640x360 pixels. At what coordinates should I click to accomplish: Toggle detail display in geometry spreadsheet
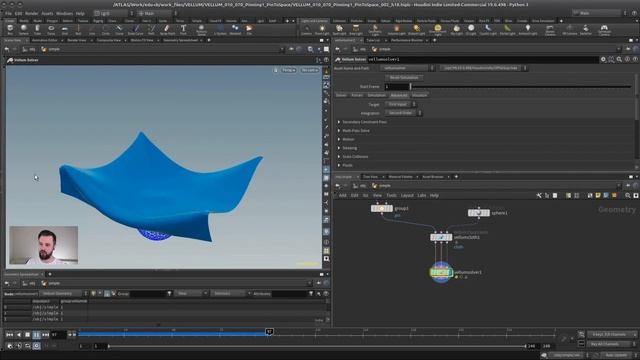click(114, 293)
